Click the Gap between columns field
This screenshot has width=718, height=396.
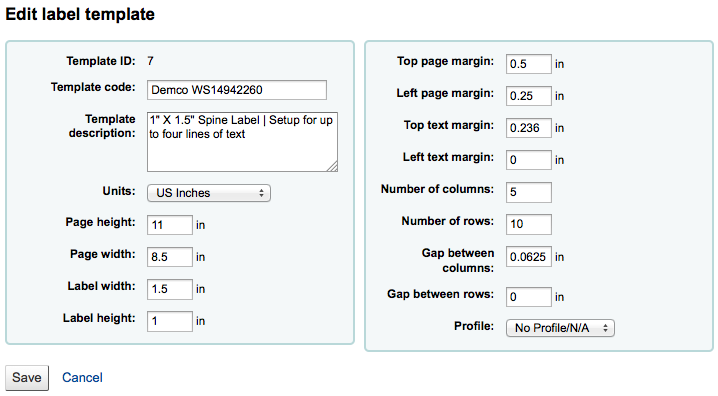point(529,257)
